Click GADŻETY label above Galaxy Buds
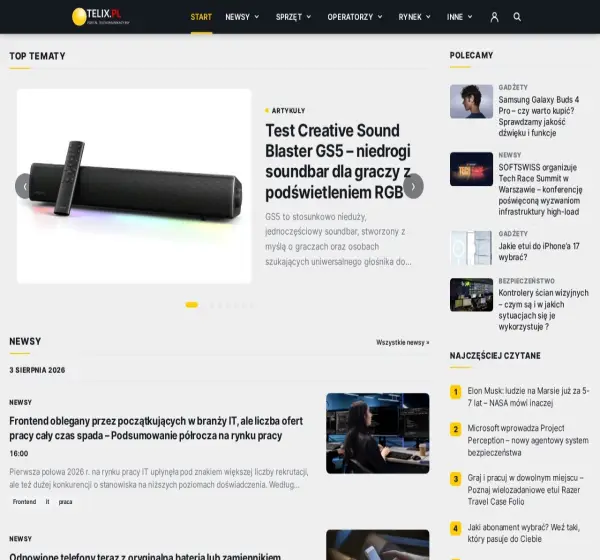Screen dimensions: 600x560 (x=513, y=87)
